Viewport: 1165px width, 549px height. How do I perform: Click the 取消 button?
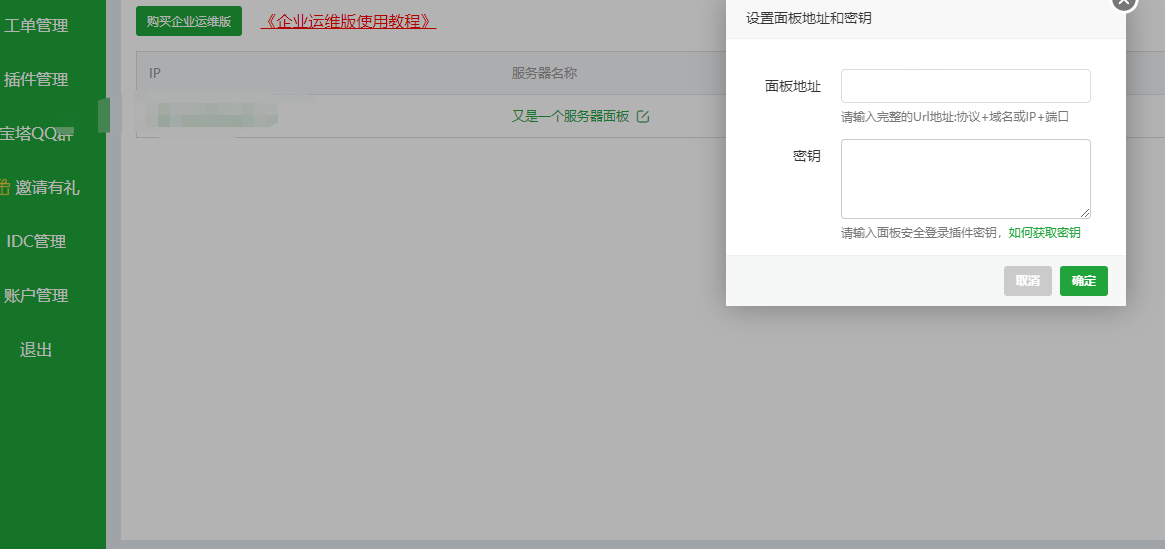click(1028, 281)
